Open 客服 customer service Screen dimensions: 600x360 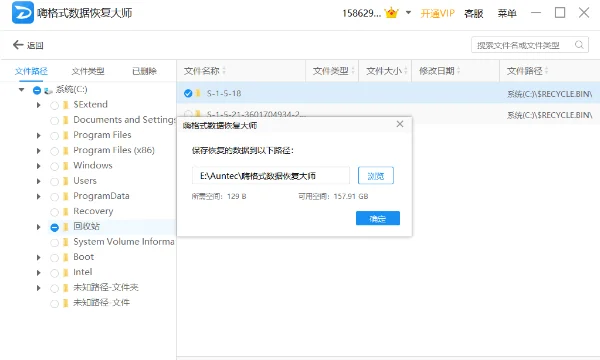[x=473, y=13]
